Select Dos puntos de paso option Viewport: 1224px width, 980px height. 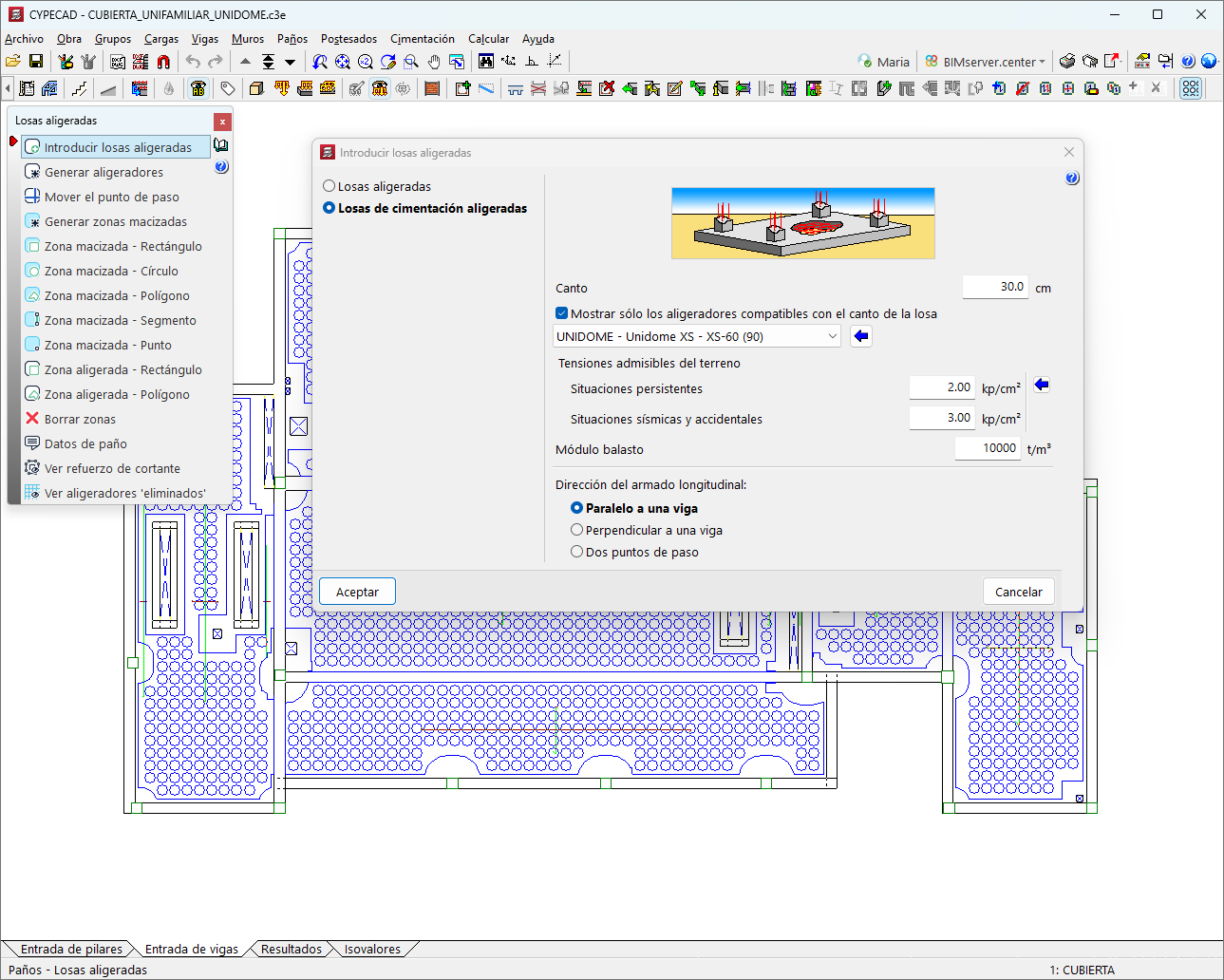pyautogui.click(x=576, y=552)
